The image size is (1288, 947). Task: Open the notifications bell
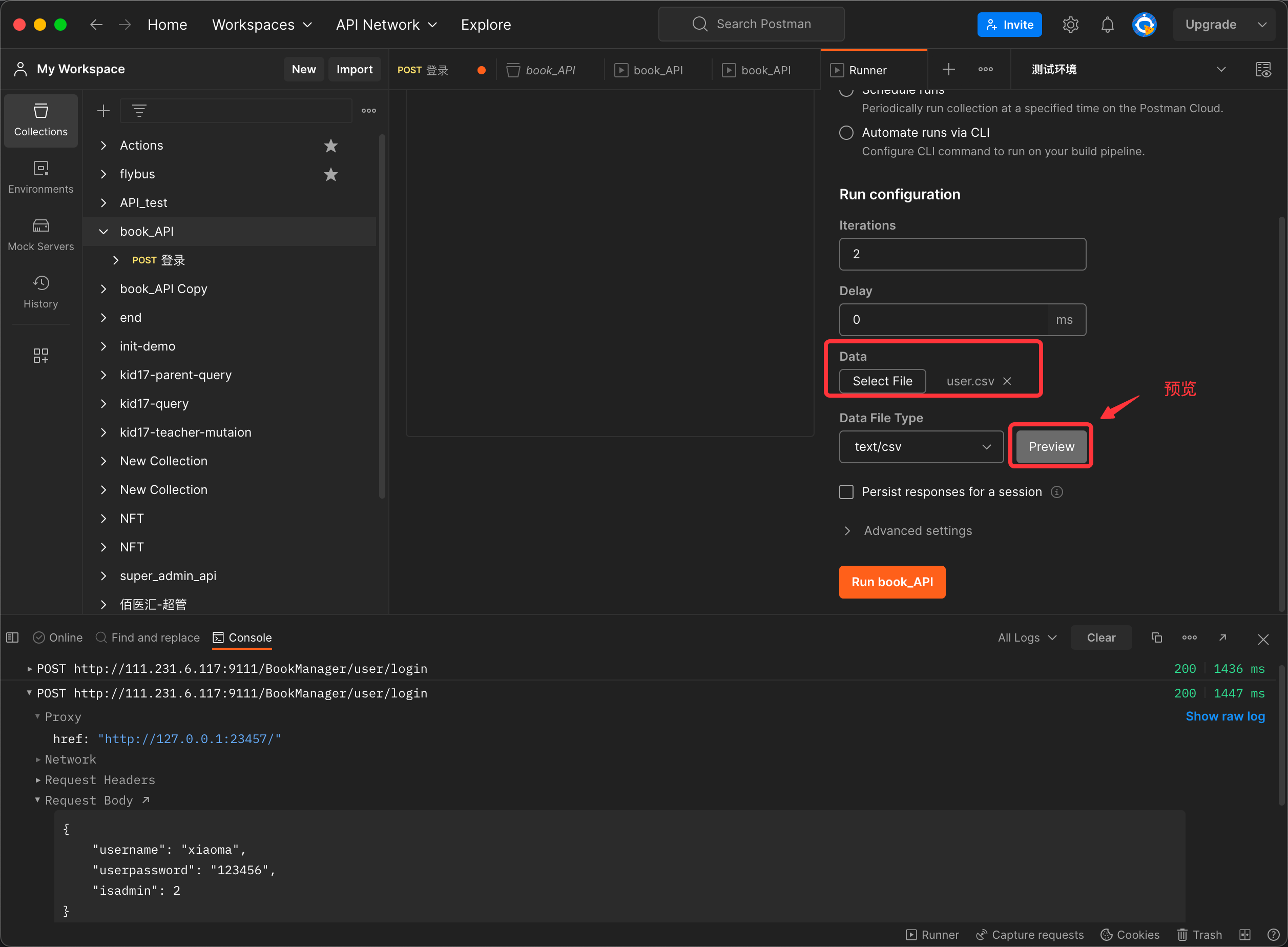[1107, 25]
